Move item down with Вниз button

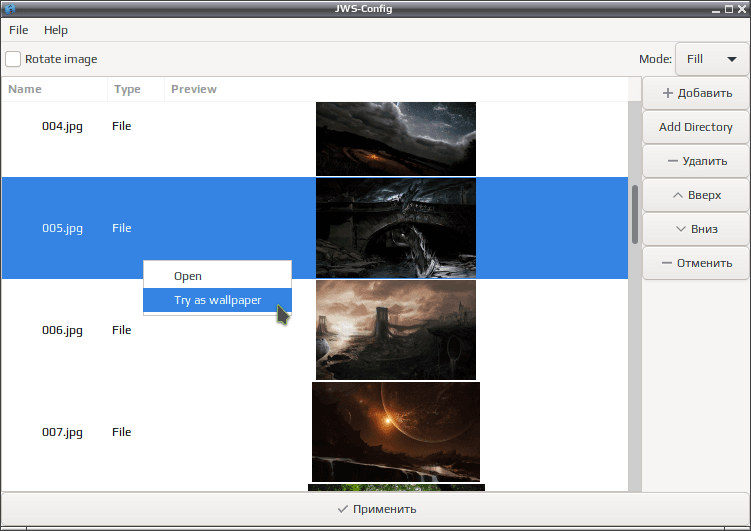(696, 229)
